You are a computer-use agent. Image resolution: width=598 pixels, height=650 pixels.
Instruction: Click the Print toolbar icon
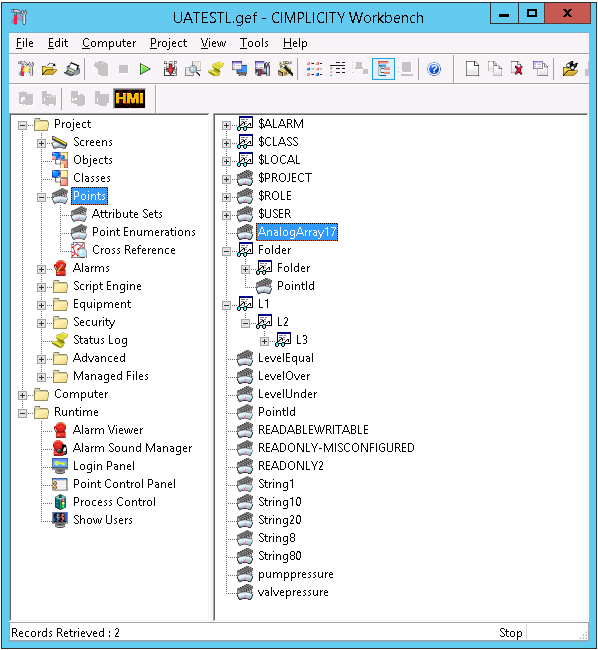click(x=72, y=69)
